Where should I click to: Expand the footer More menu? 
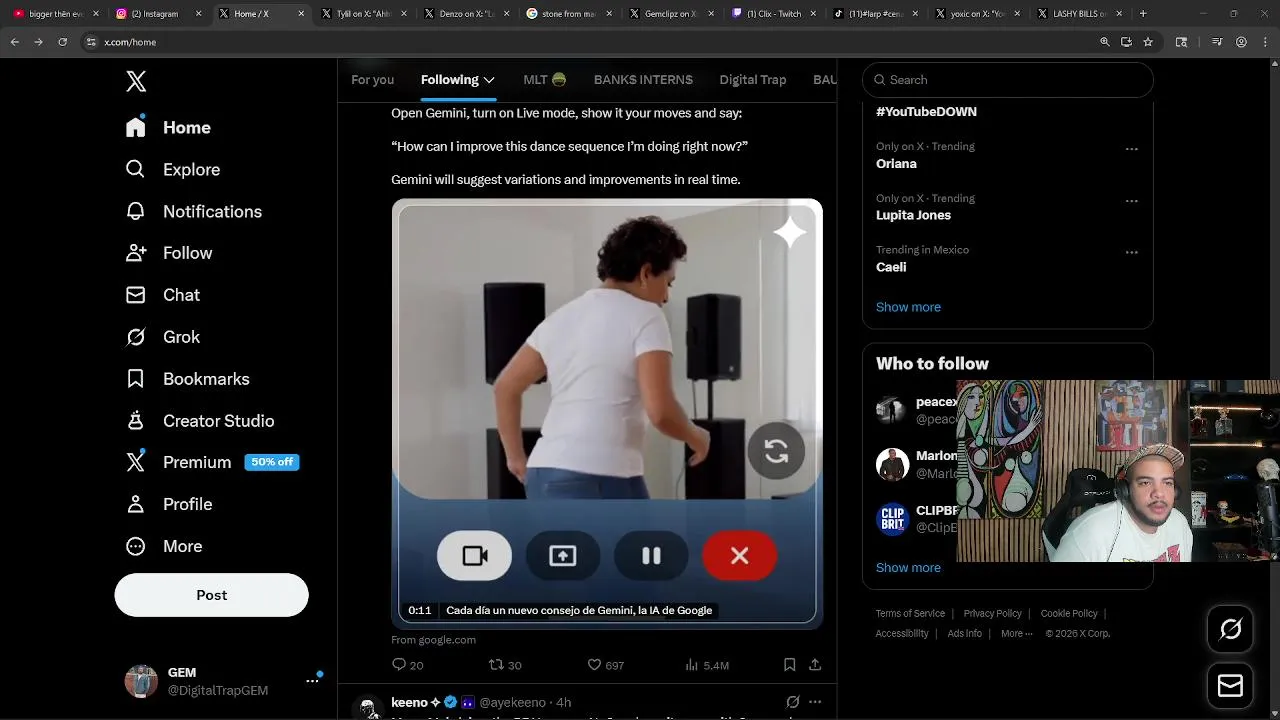(1016, 634)
